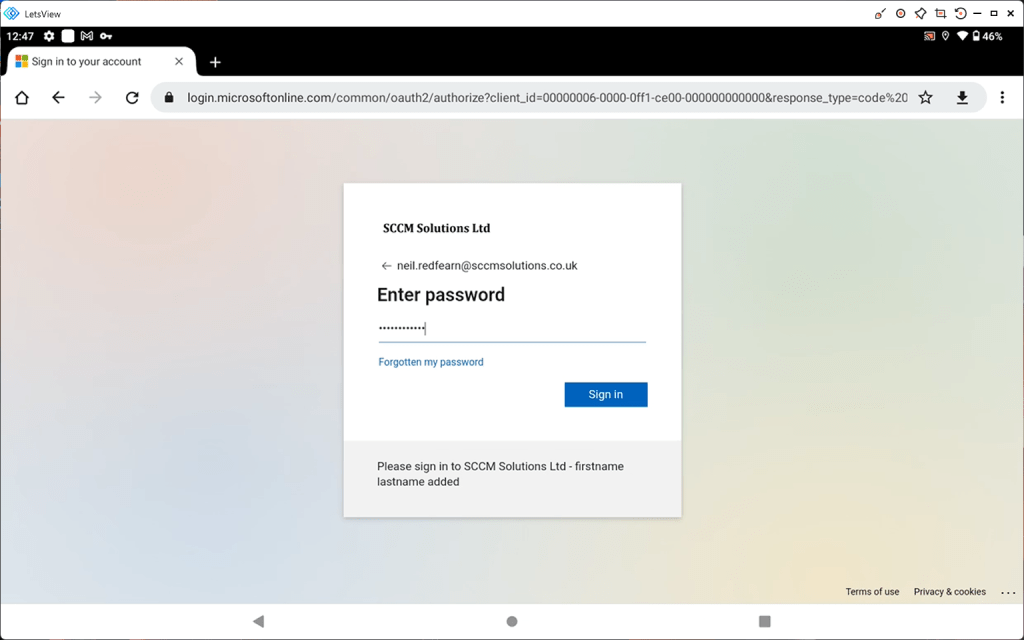Go back using browser back arrow
Screen dimensions: 1024x640
58,98
